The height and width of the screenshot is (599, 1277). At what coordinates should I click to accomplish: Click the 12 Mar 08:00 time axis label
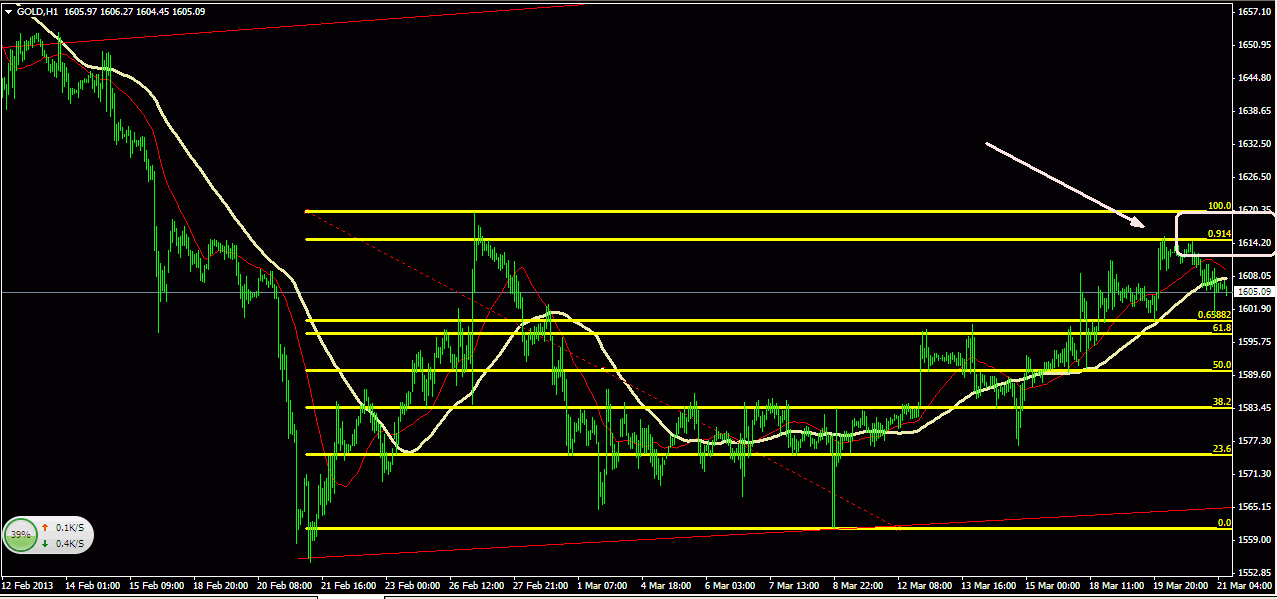[926, 585]
